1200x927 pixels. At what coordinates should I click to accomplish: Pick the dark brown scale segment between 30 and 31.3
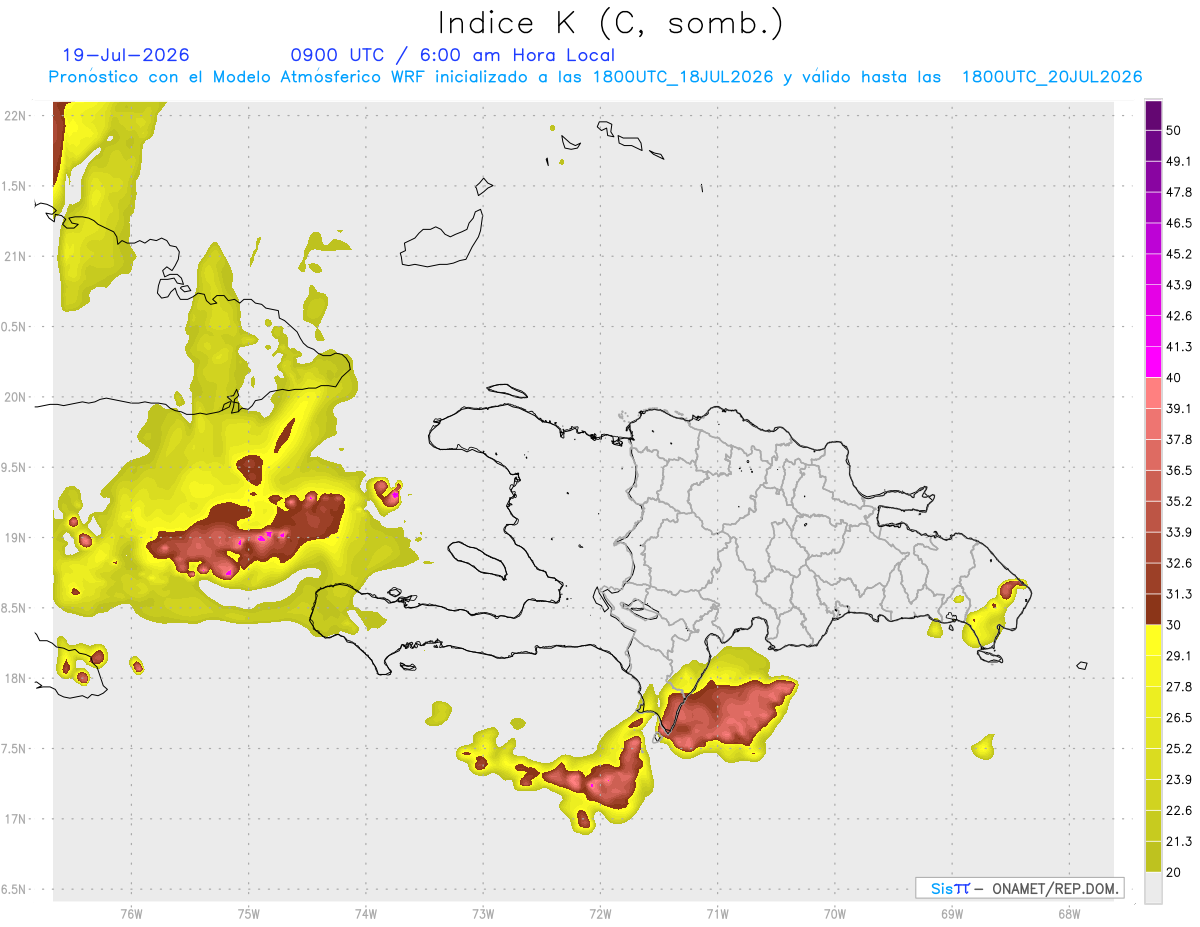(1154, 609)
